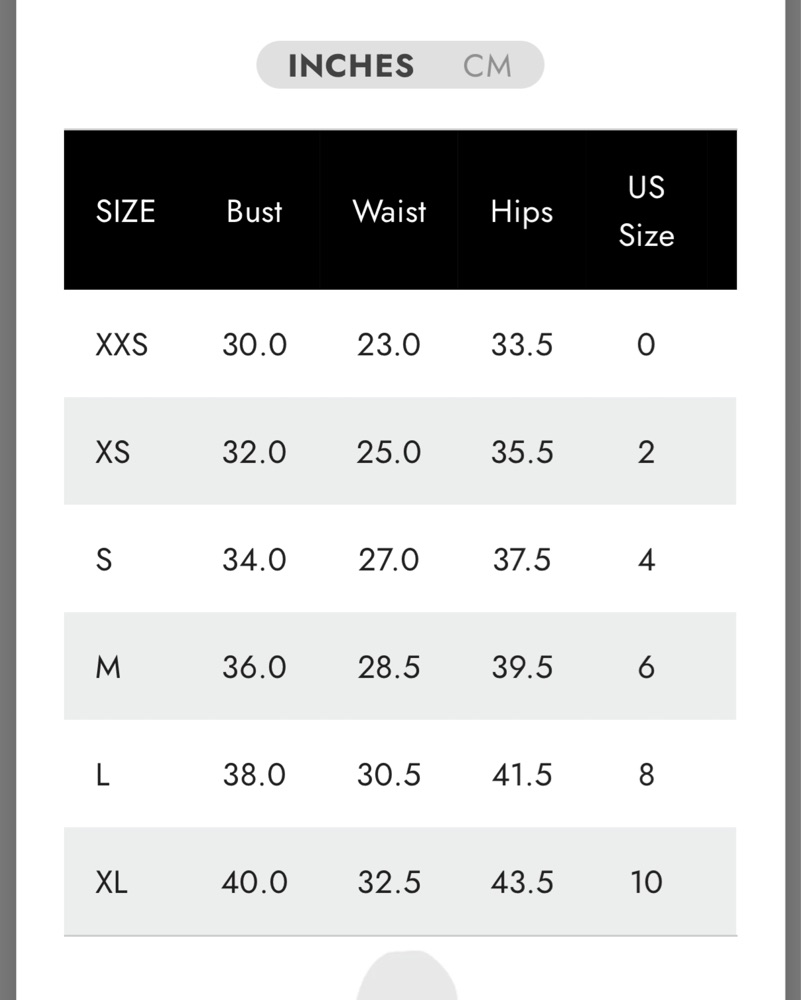Click the Hips column header
Viewport: 801px width, 1000px height.
pyautogui.click(x=522, y=212)
